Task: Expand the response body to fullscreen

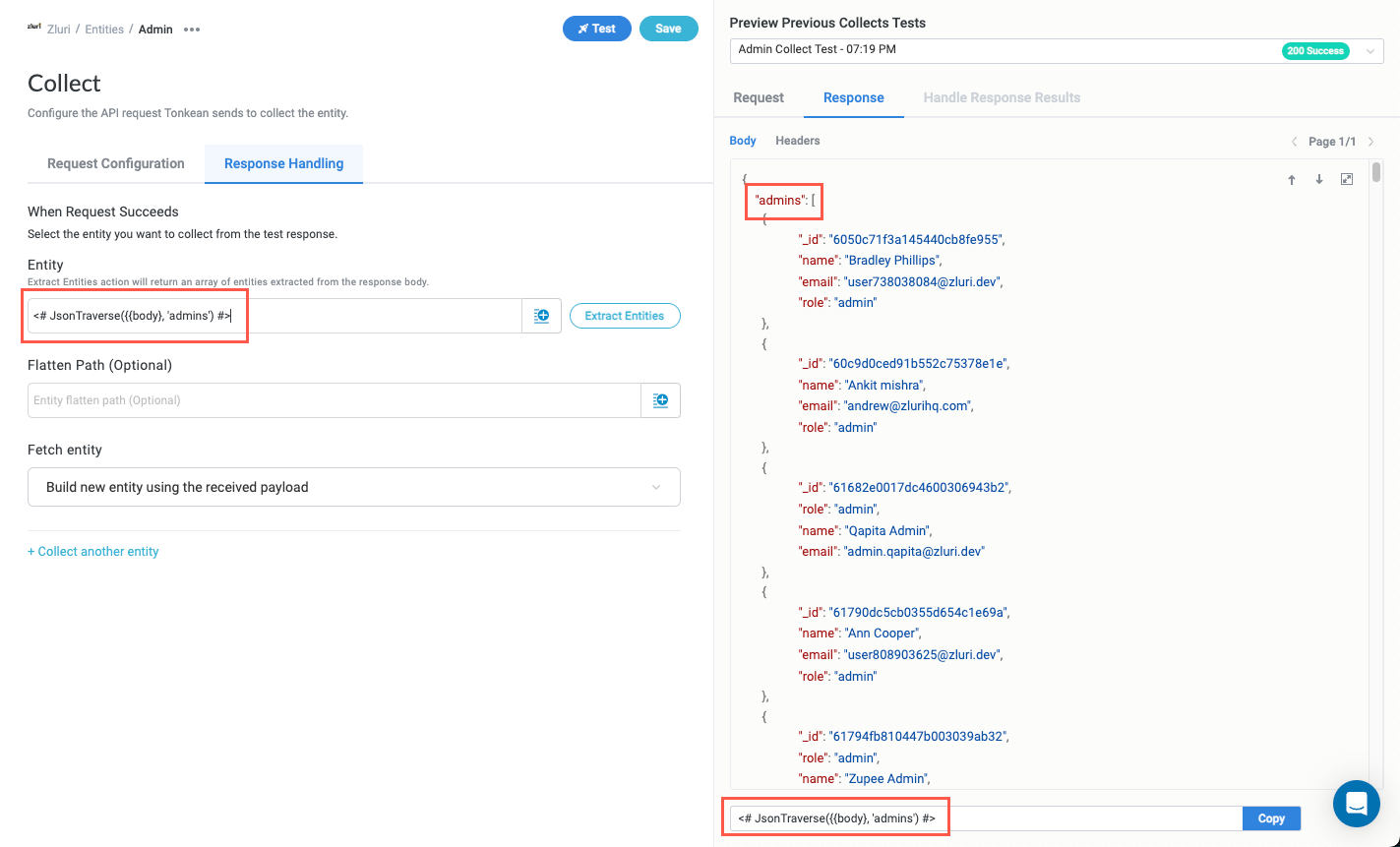Action: 1347,179
